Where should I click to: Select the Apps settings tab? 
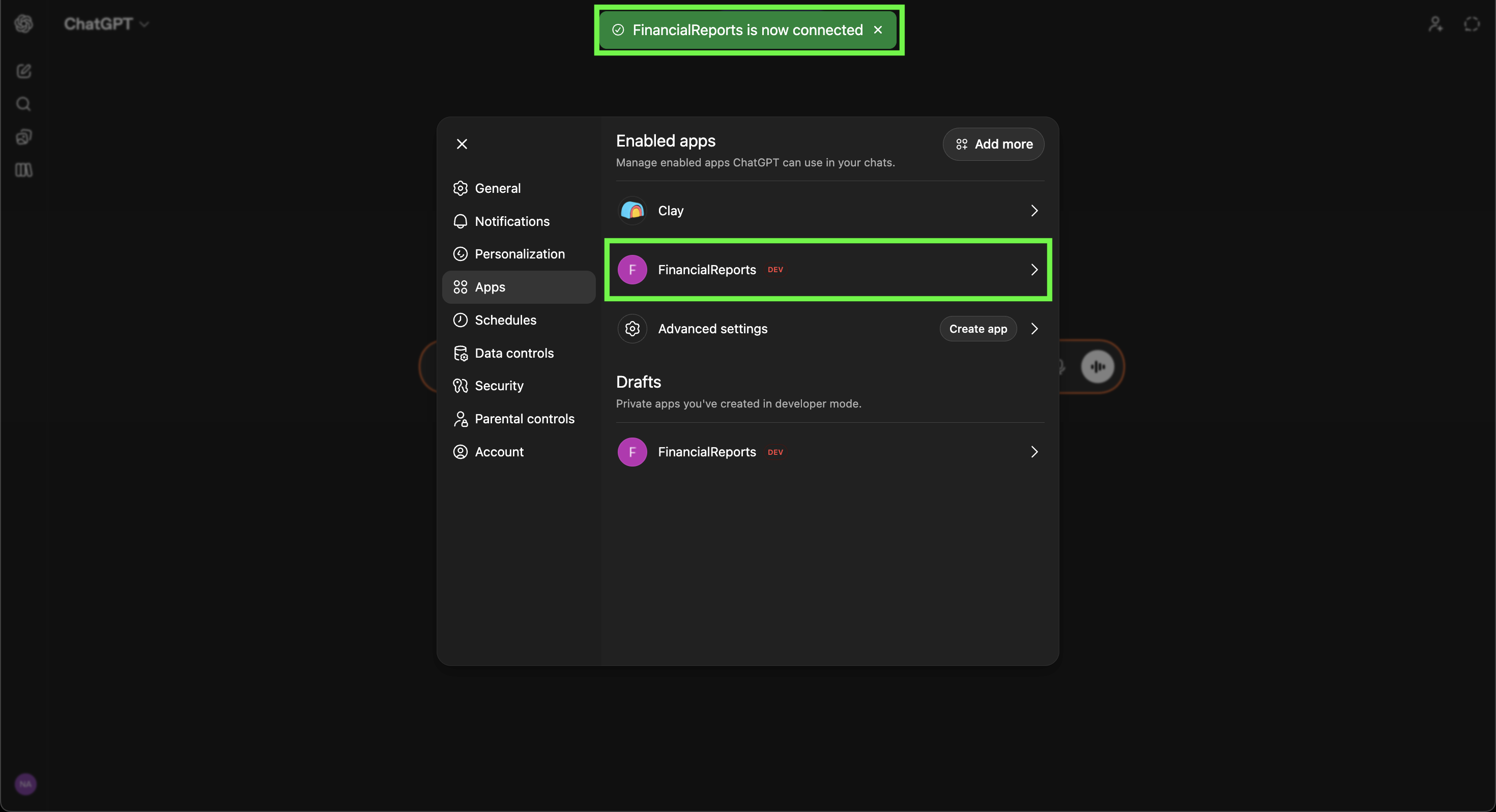519,287
